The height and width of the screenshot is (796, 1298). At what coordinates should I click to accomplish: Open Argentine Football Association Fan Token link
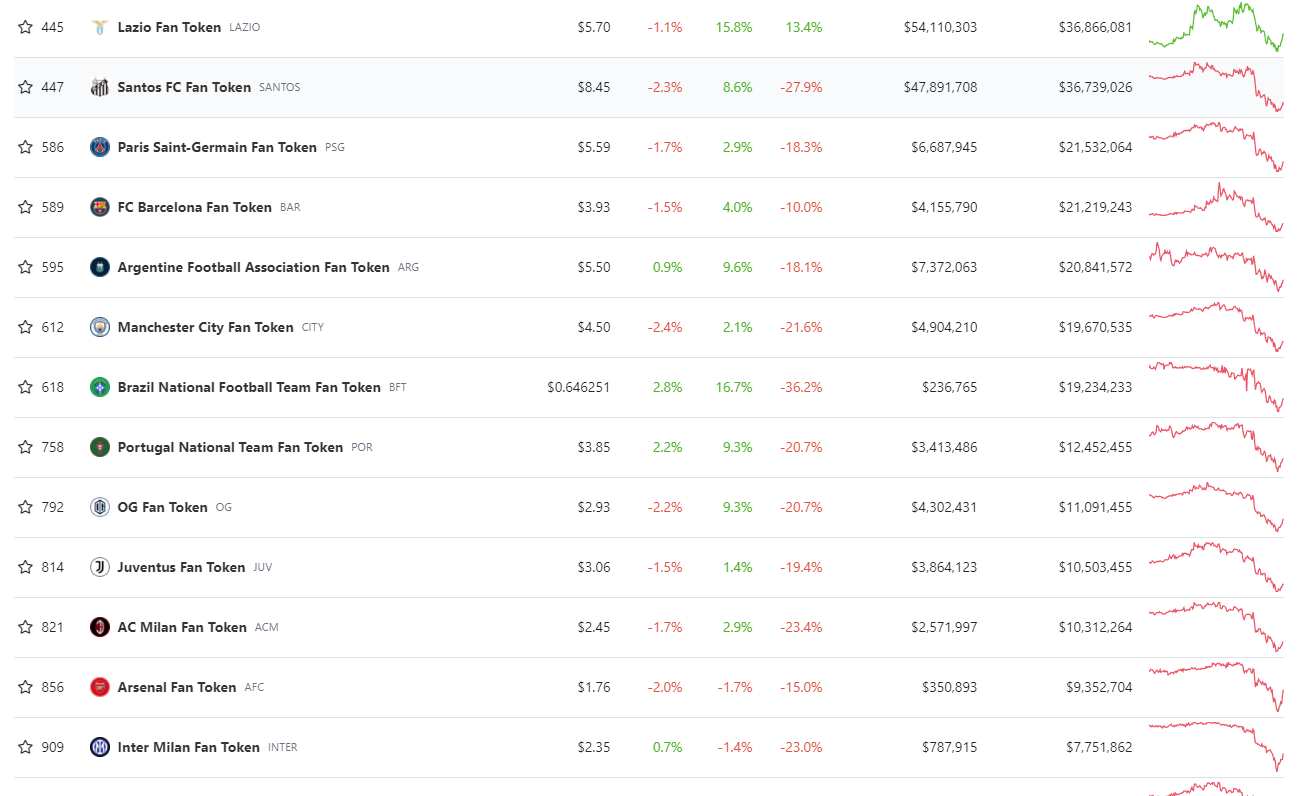pyautogui.click(x=254, y=267)
